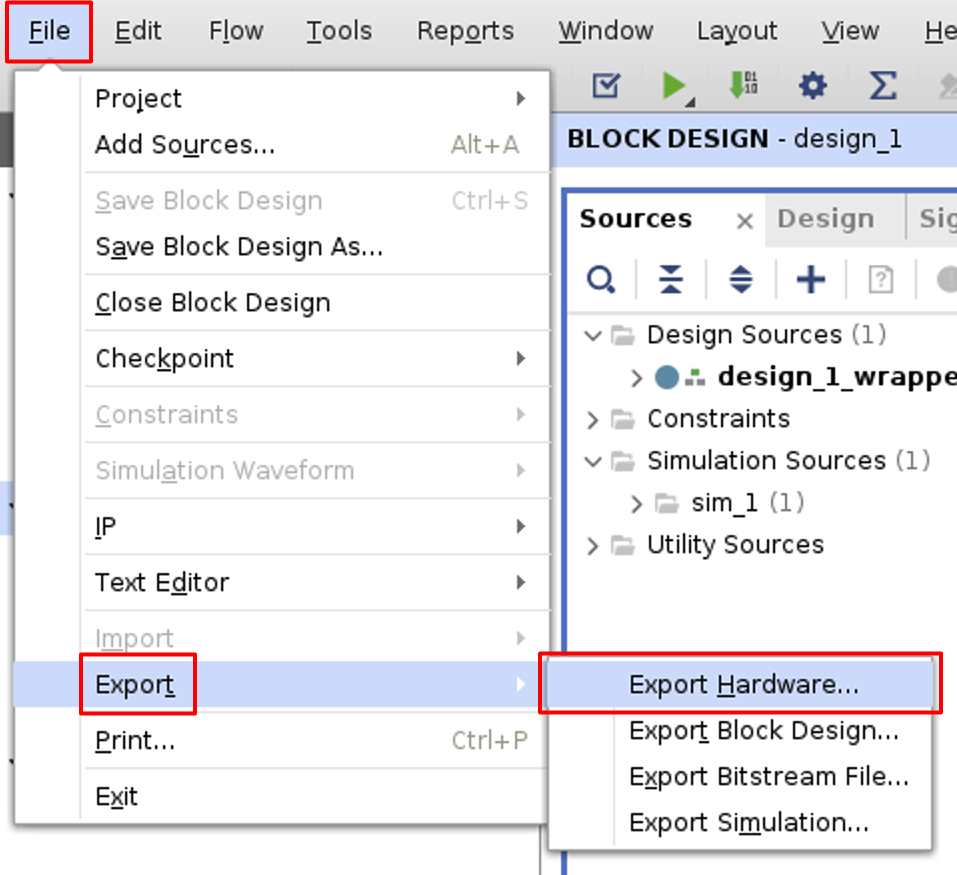Search sources using the magnifier icon
Viewport: 957px width, 875px height.
pos(600,279)
